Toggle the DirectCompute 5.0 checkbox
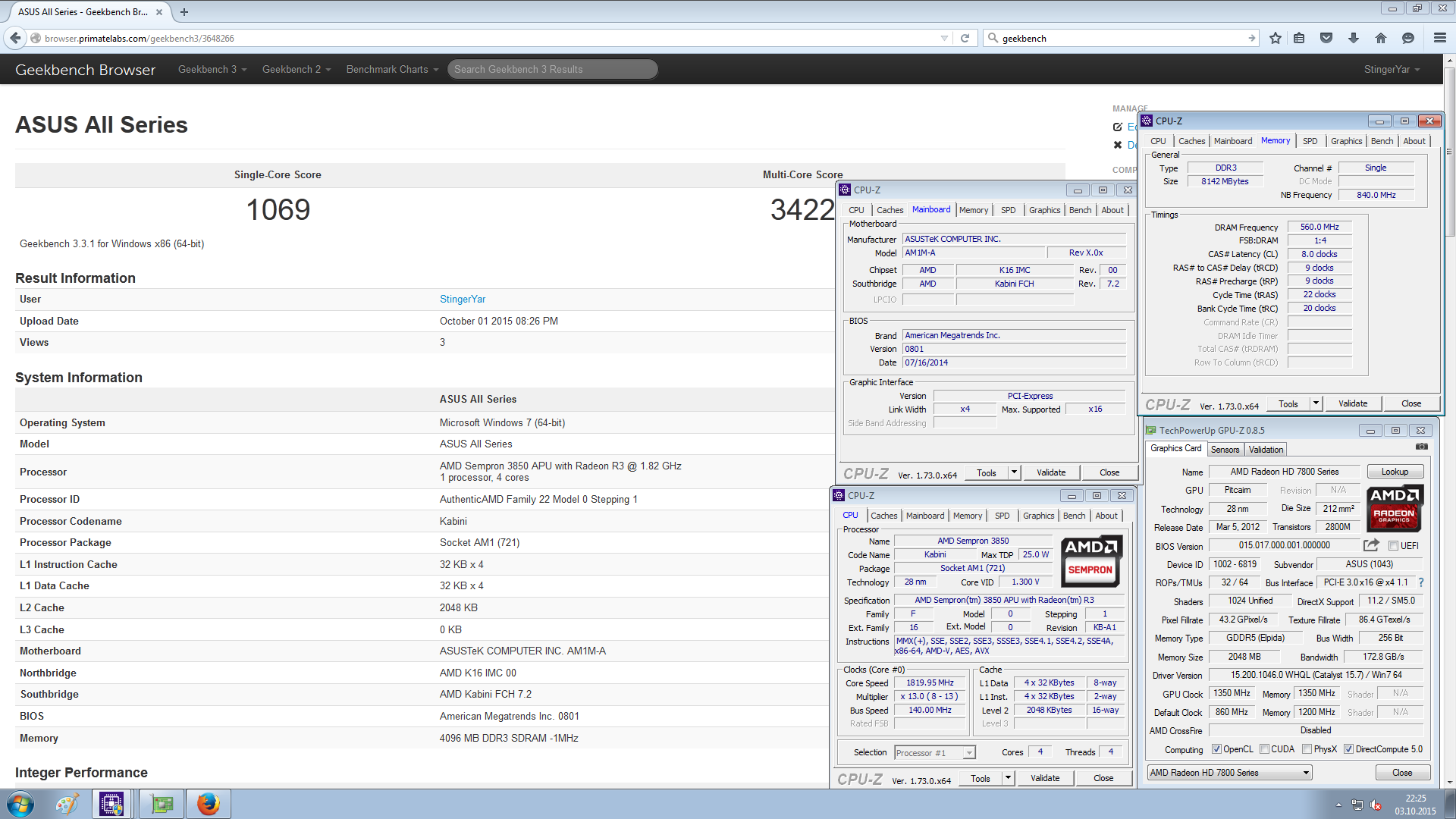This screenshot has height=819, width=1456. pos(1348,749)
